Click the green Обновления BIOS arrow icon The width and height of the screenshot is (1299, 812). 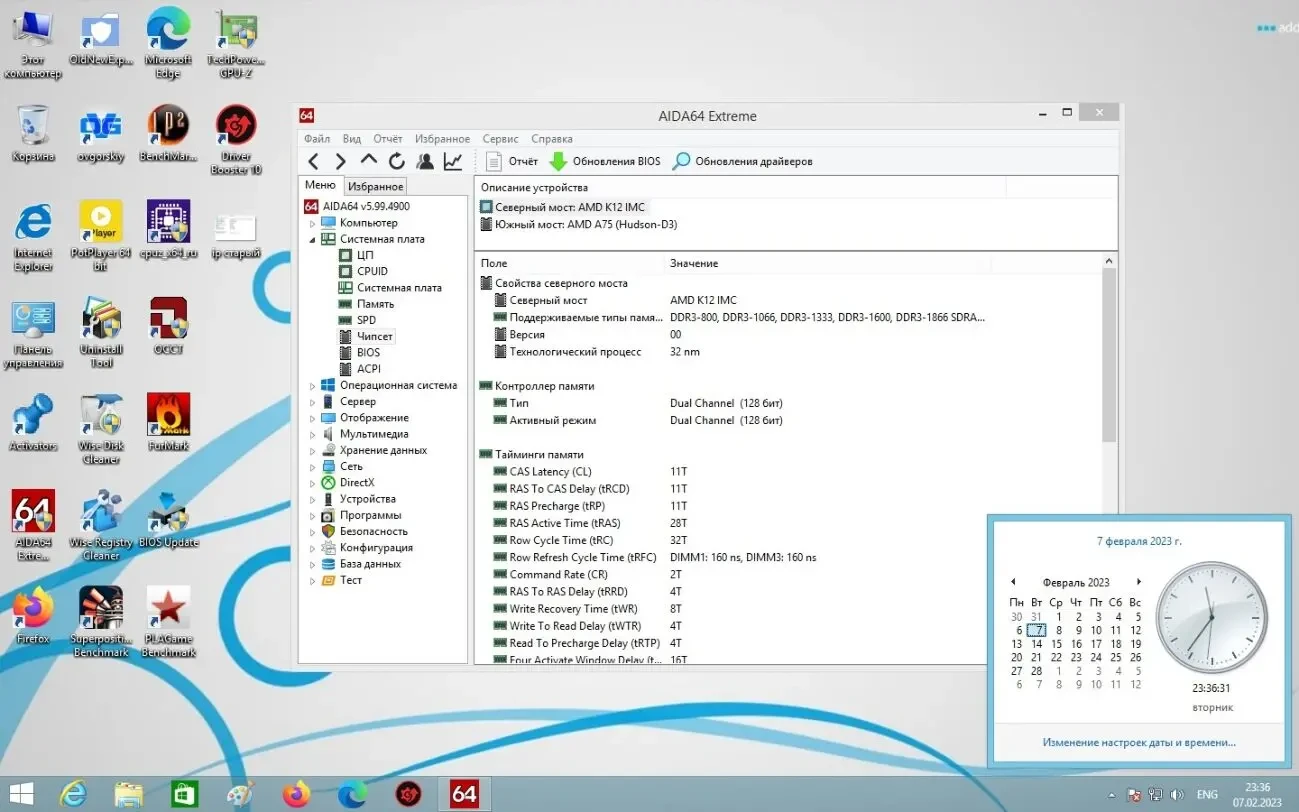coord(557,160)
